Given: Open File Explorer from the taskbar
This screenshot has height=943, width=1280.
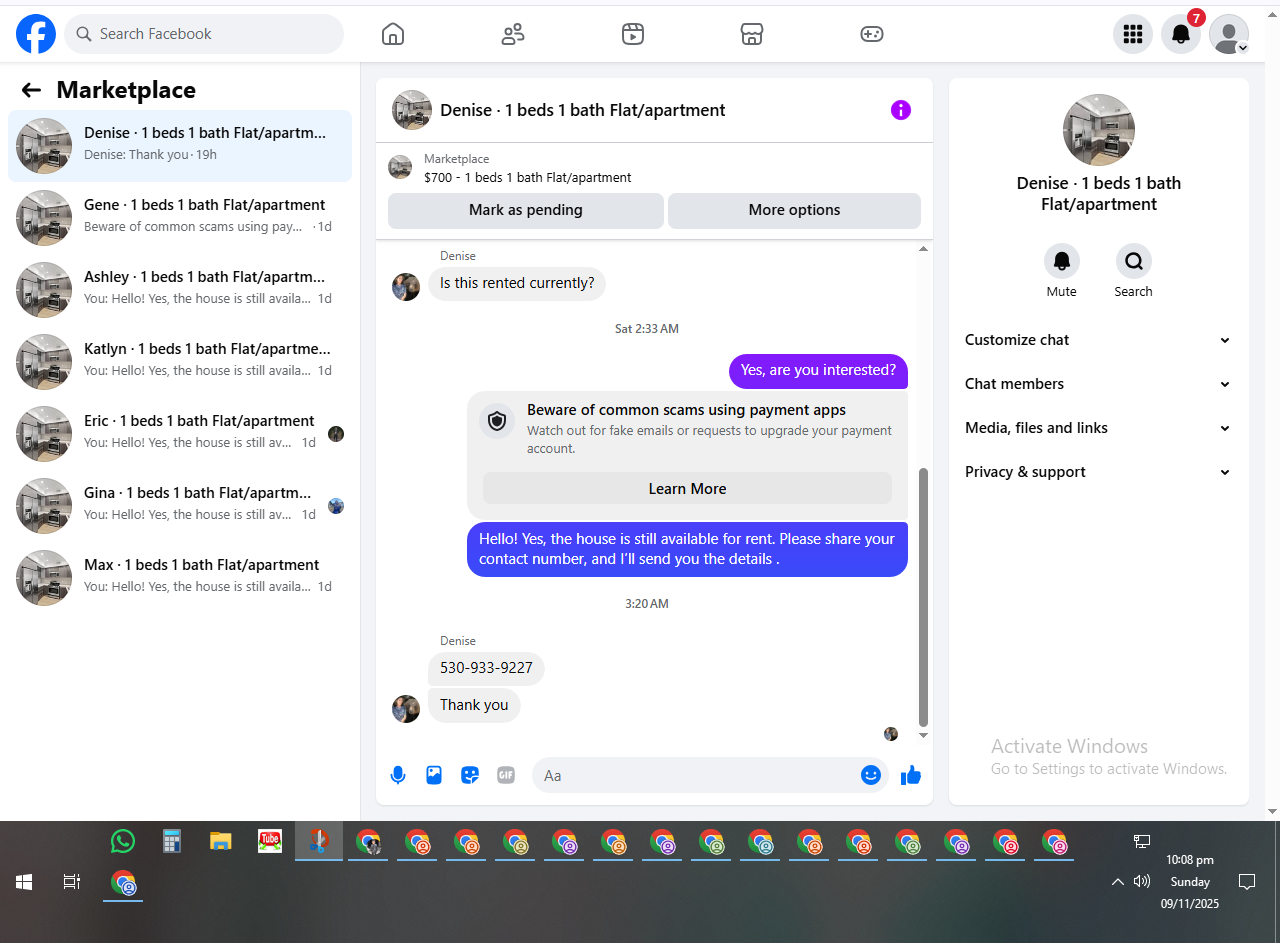Looking at the screenshot, I should click(221, 841).
